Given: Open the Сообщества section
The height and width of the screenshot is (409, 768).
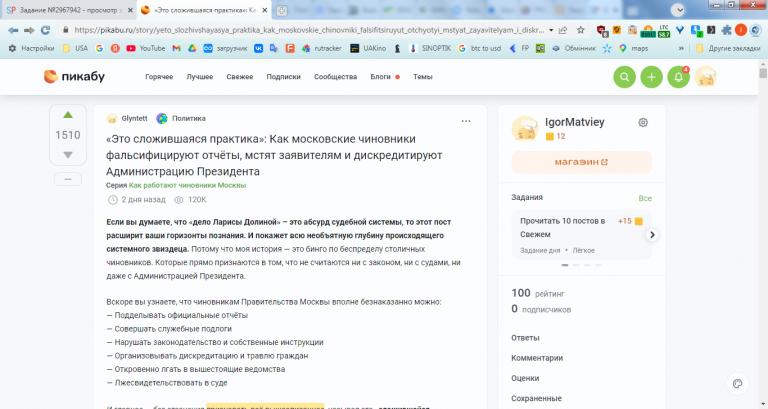Looking at the screenshot, I should pyautogui.click(x=336, y=77).
